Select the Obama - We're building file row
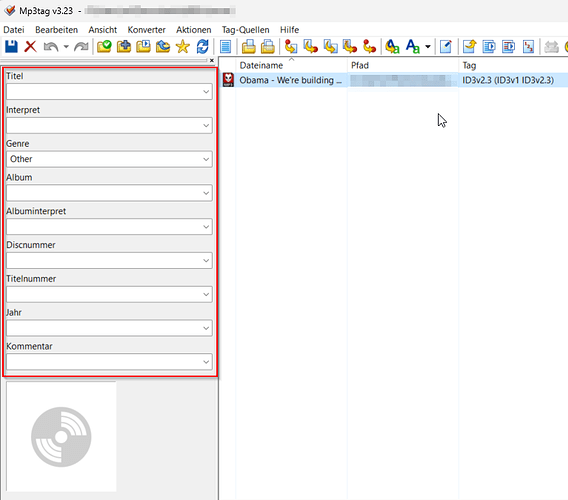This screenshot has height=500, width=568. 393,80
